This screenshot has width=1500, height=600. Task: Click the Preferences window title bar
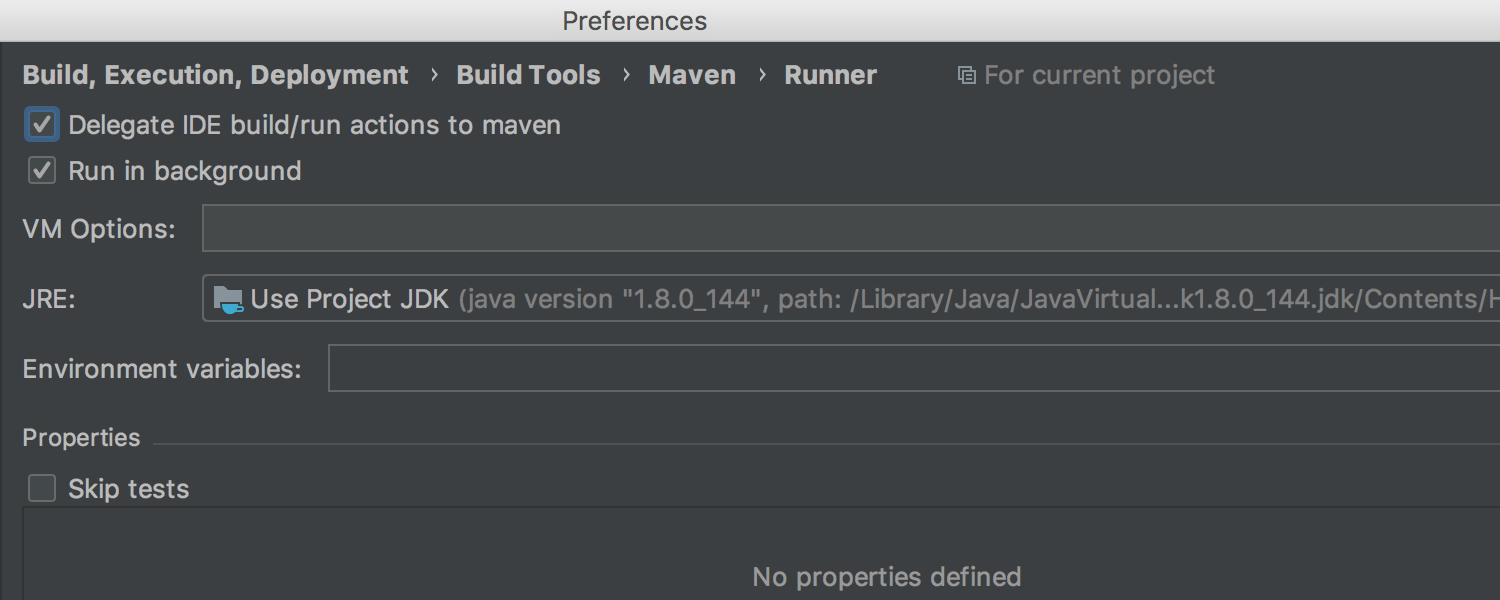750,20
